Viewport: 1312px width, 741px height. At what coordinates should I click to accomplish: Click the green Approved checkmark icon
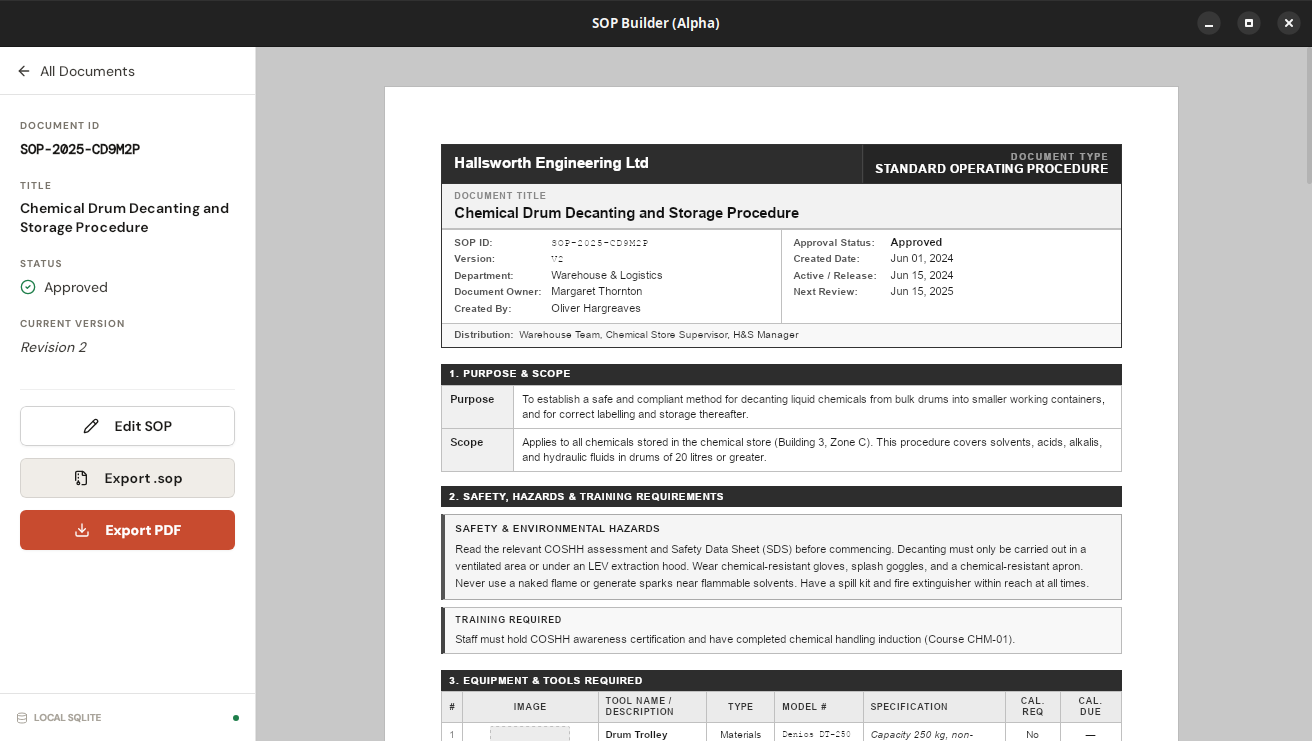click(28, 287)
